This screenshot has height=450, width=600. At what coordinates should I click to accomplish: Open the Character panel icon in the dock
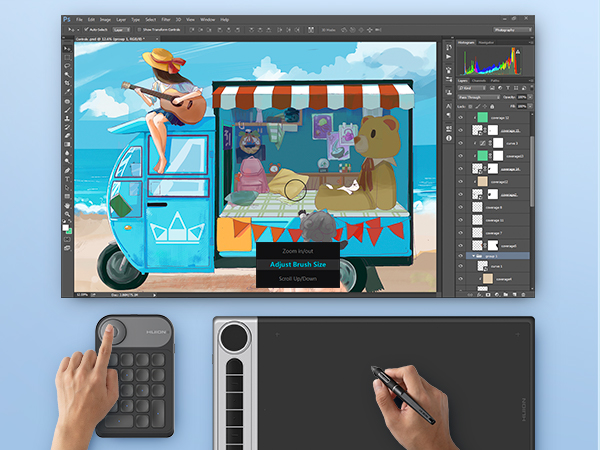click(x=449, y=106)
